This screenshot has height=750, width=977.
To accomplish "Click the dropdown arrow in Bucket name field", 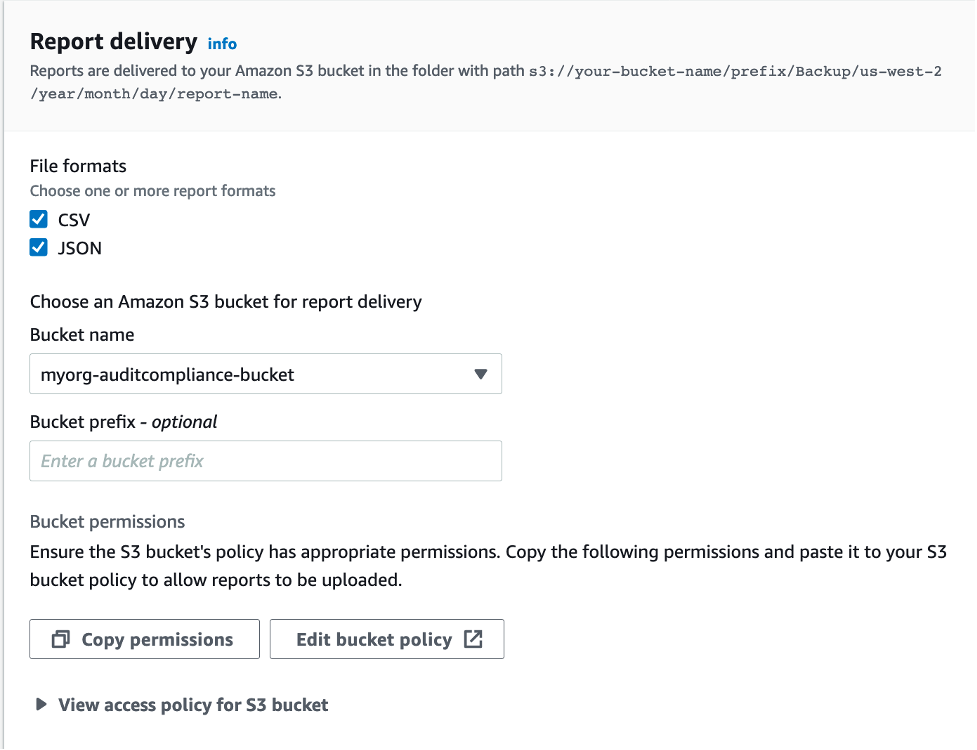I will point(481,372).
